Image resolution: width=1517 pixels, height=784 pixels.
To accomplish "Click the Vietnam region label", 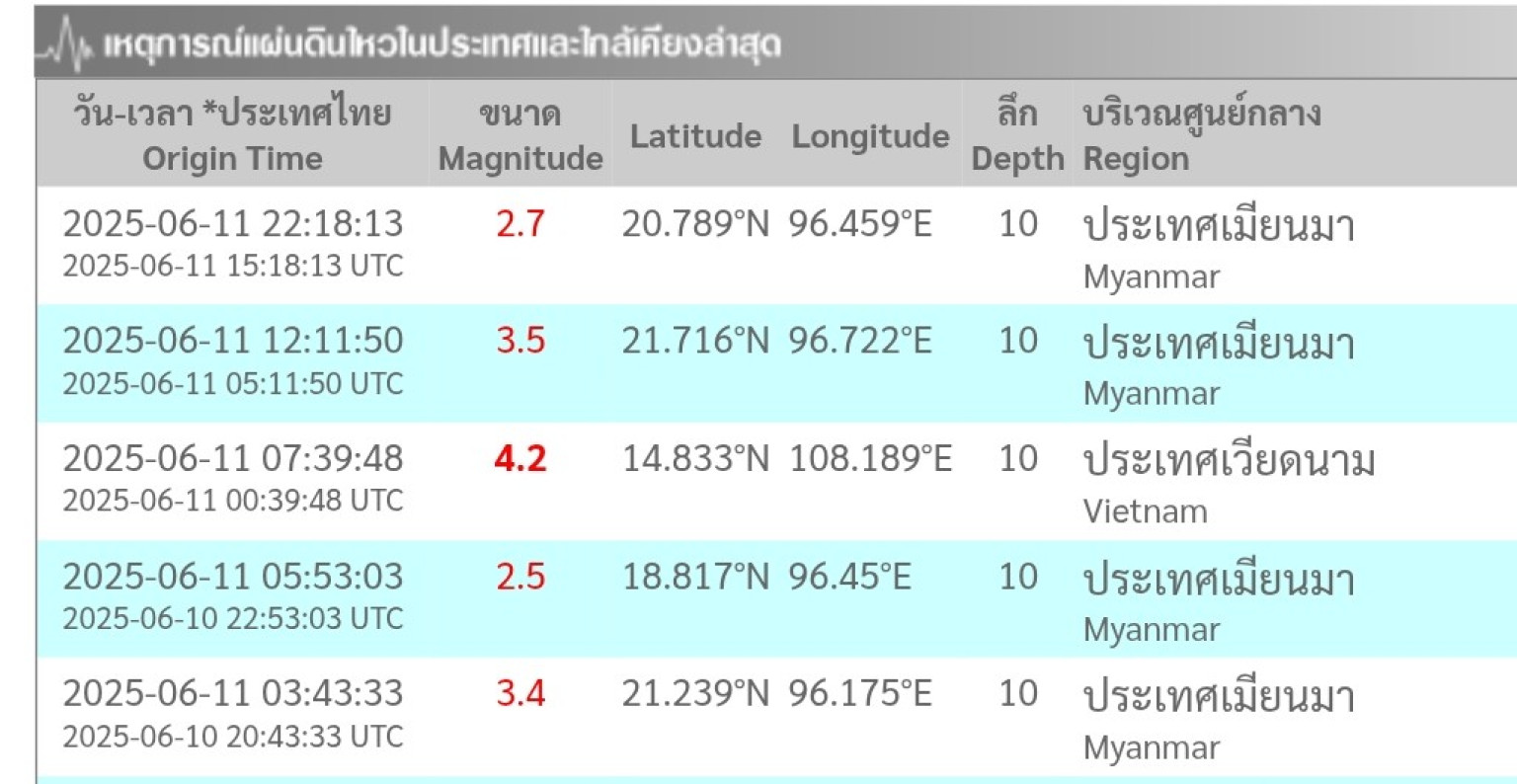I will tap(1145, 511).
